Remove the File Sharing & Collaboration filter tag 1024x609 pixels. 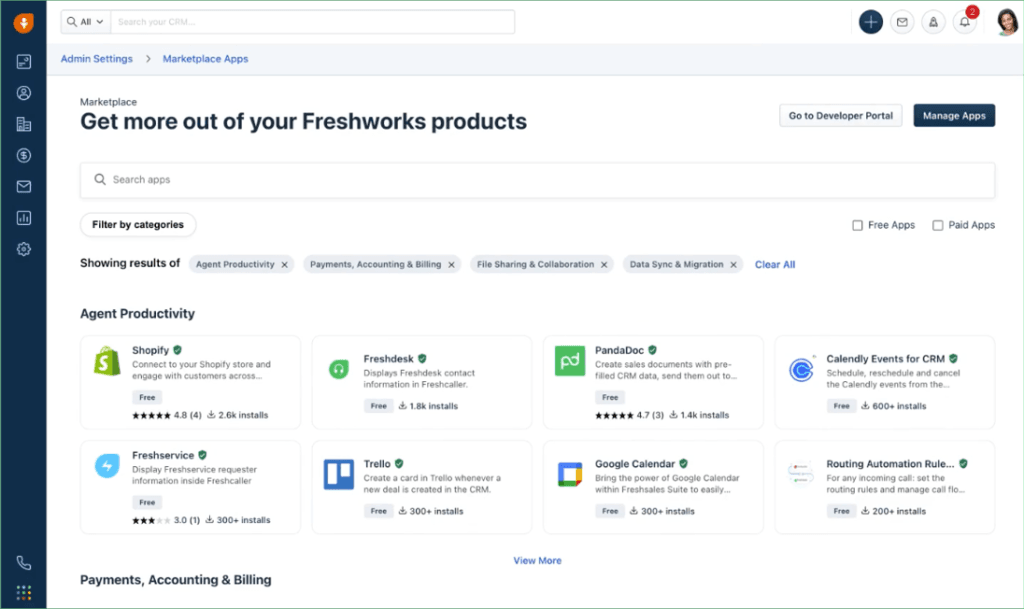click(604, 264)
